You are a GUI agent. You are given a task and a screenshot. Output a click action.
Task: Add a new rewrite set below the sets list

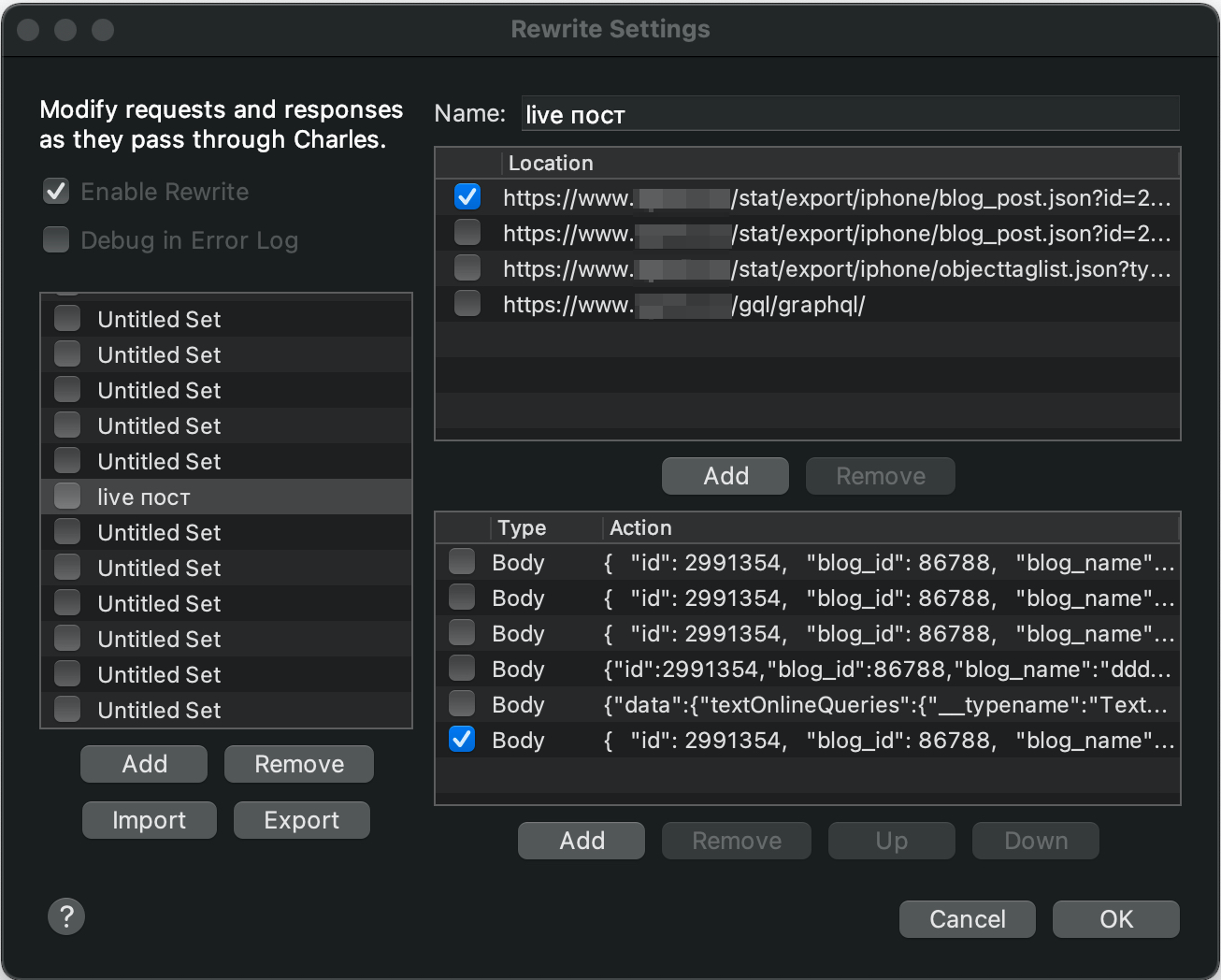144,764
